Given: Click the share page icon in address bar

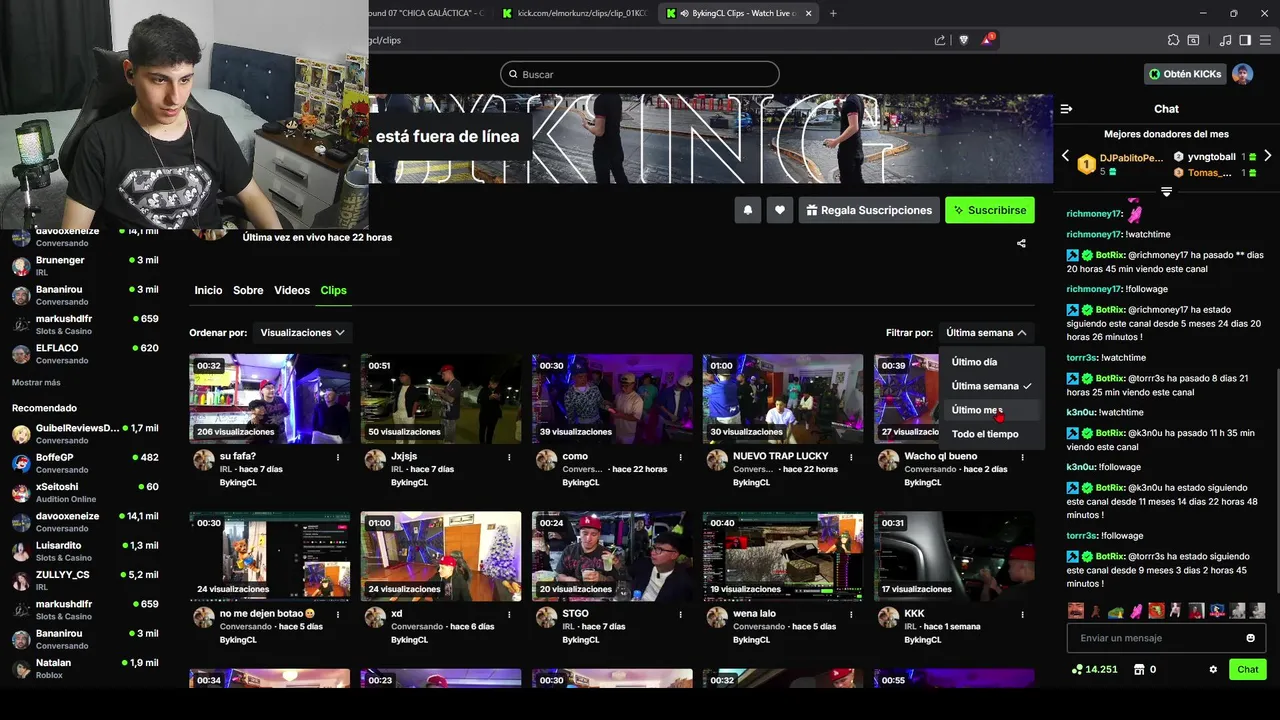Looking at the screenshot, I should point(940,40).
